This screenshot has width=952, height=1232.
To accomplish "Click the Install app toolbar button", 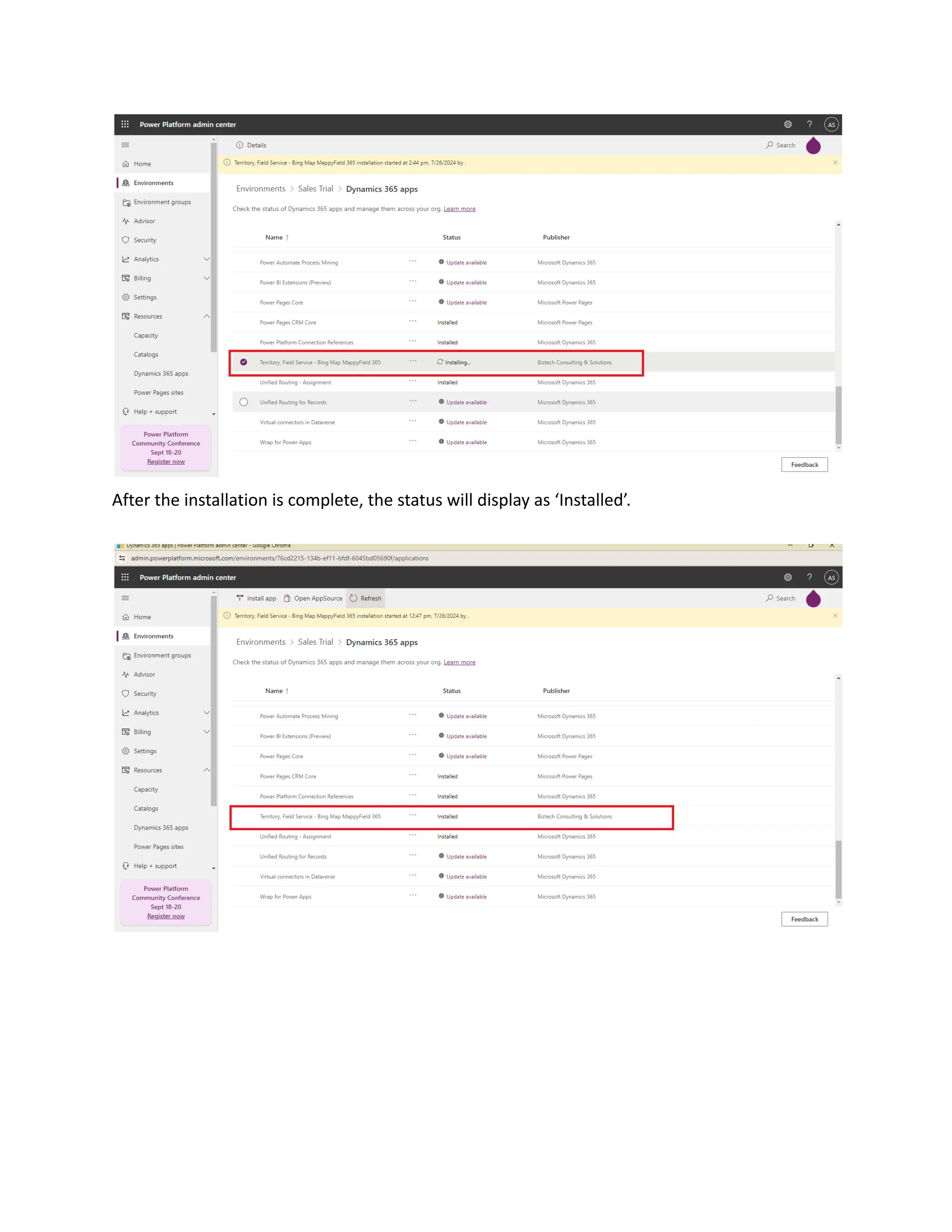I will (x=256, y=598).
